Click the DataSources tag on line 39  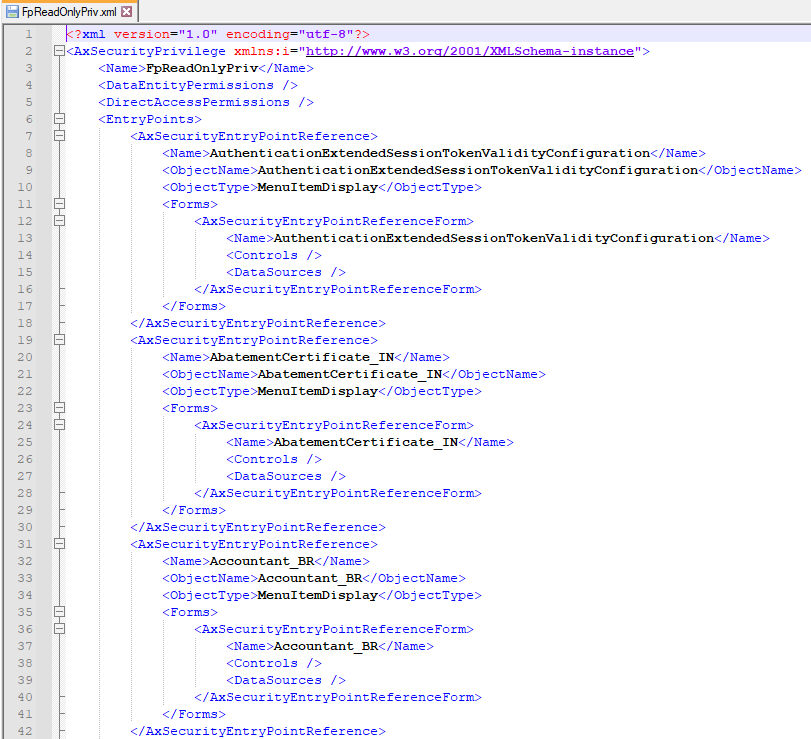pyautogui.click(x=286, y=681)
